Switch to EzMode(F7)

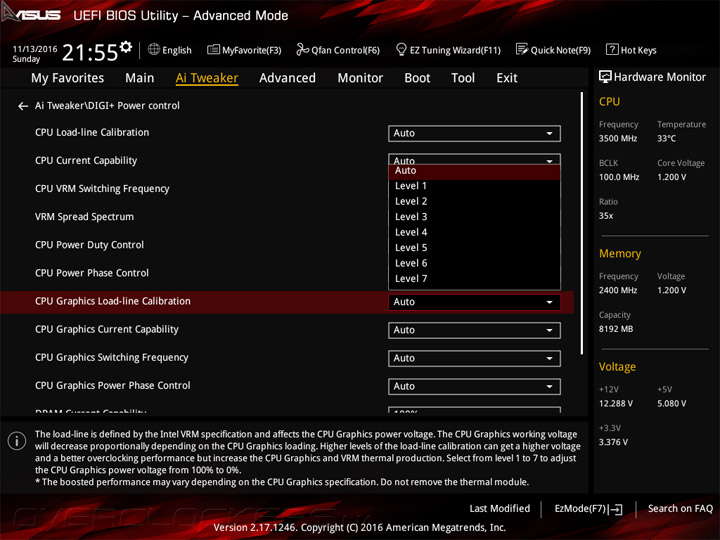[588, 509]
